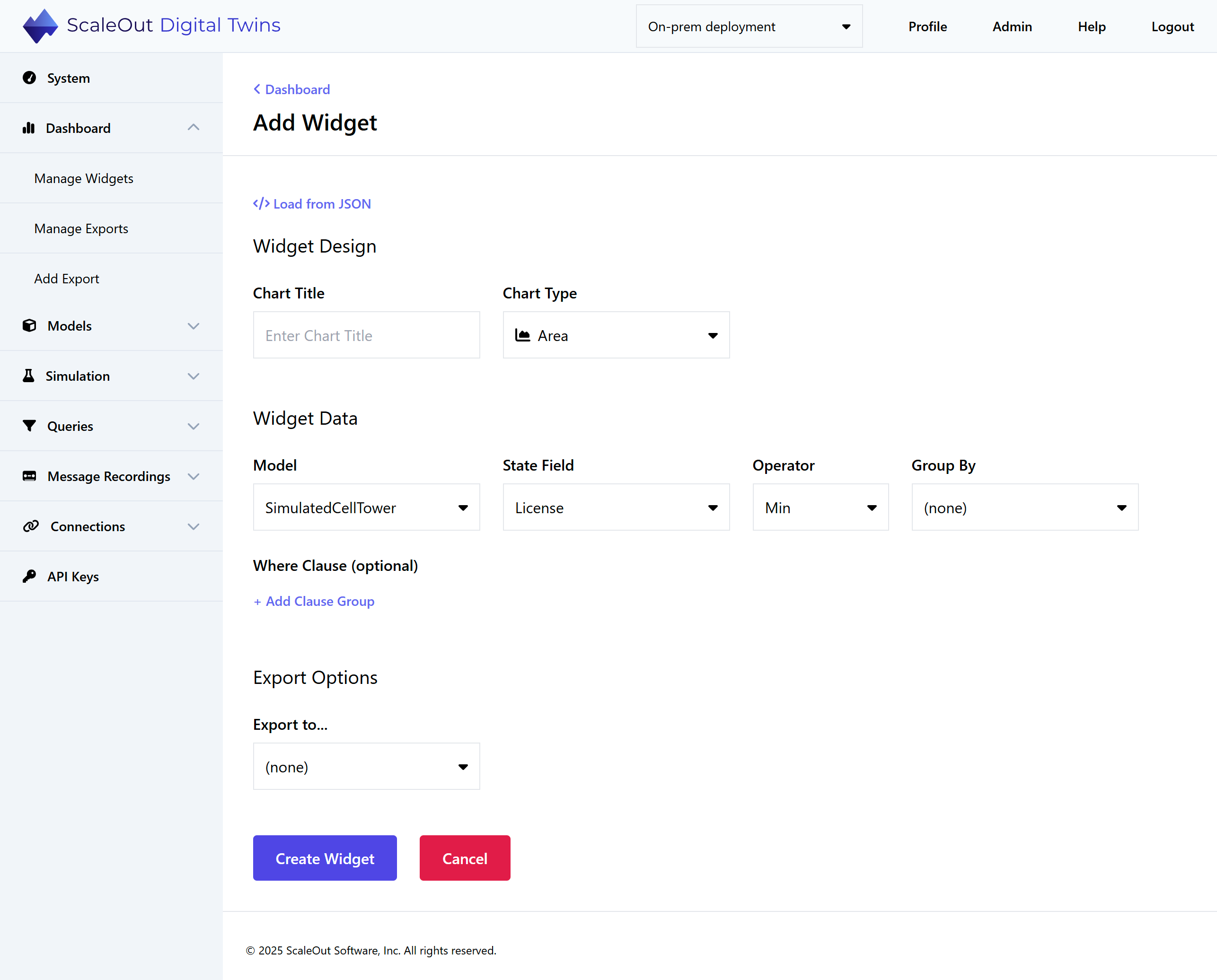Go to Manage Exports in sidebar
The image size is (1217, 980).
coord(81,228)
